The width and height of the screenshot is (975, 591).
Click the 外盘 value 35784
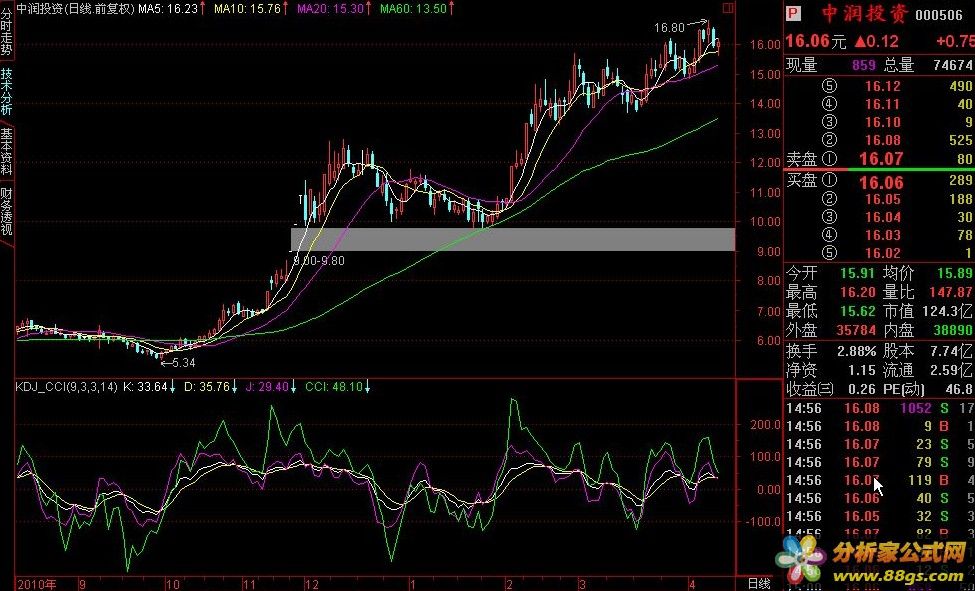[856, 330]
